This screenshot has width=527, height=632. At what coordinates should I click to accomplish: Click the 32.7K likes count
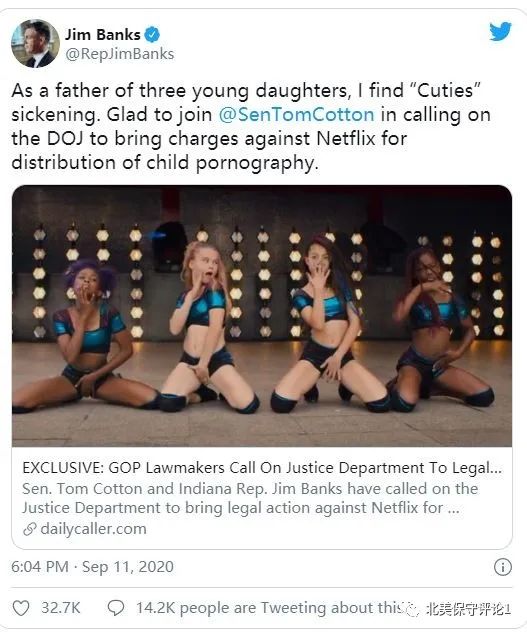coord(60,608)
